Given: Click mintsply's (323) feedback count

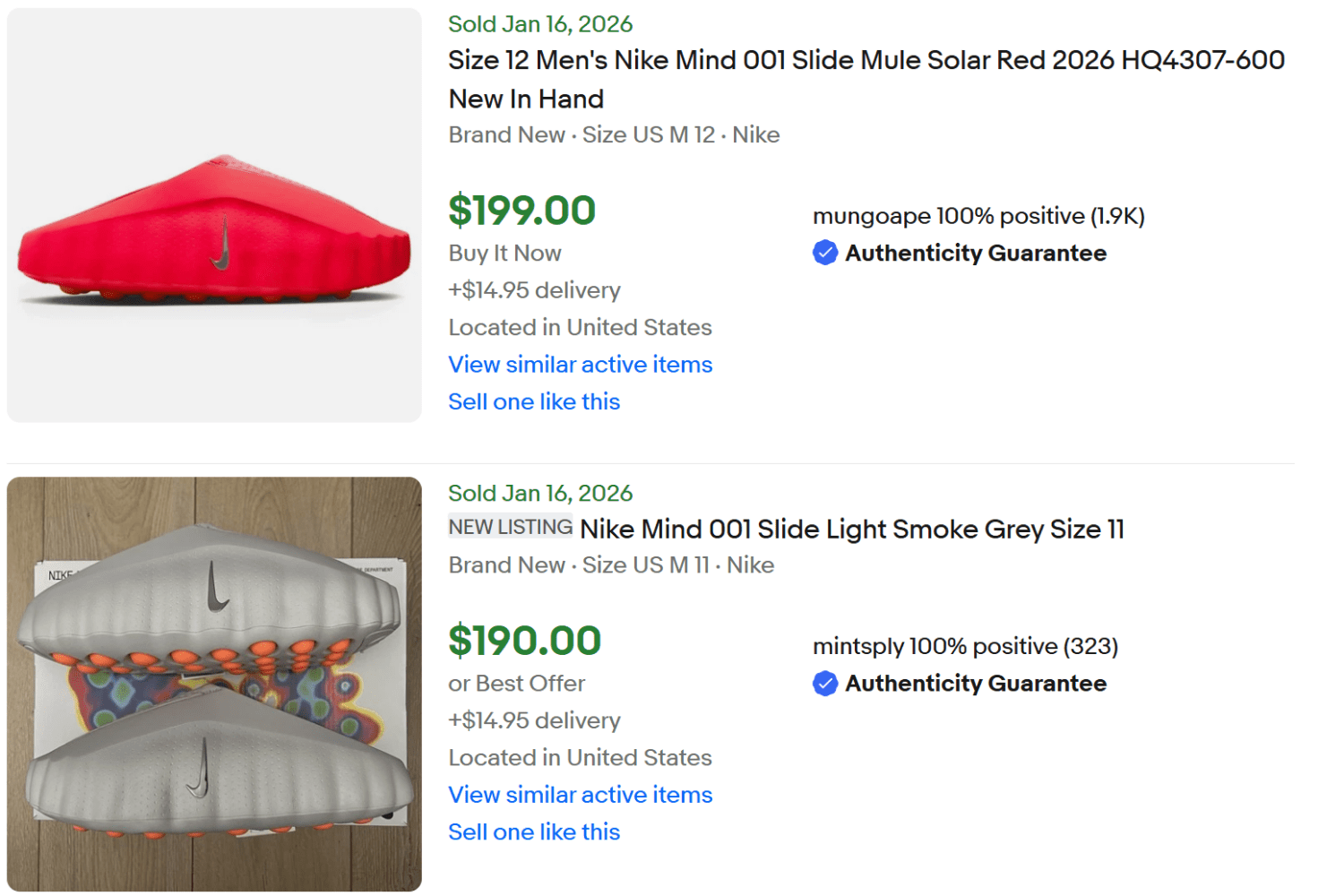Looking at the screenshot, I should (x=1090, y=646).
